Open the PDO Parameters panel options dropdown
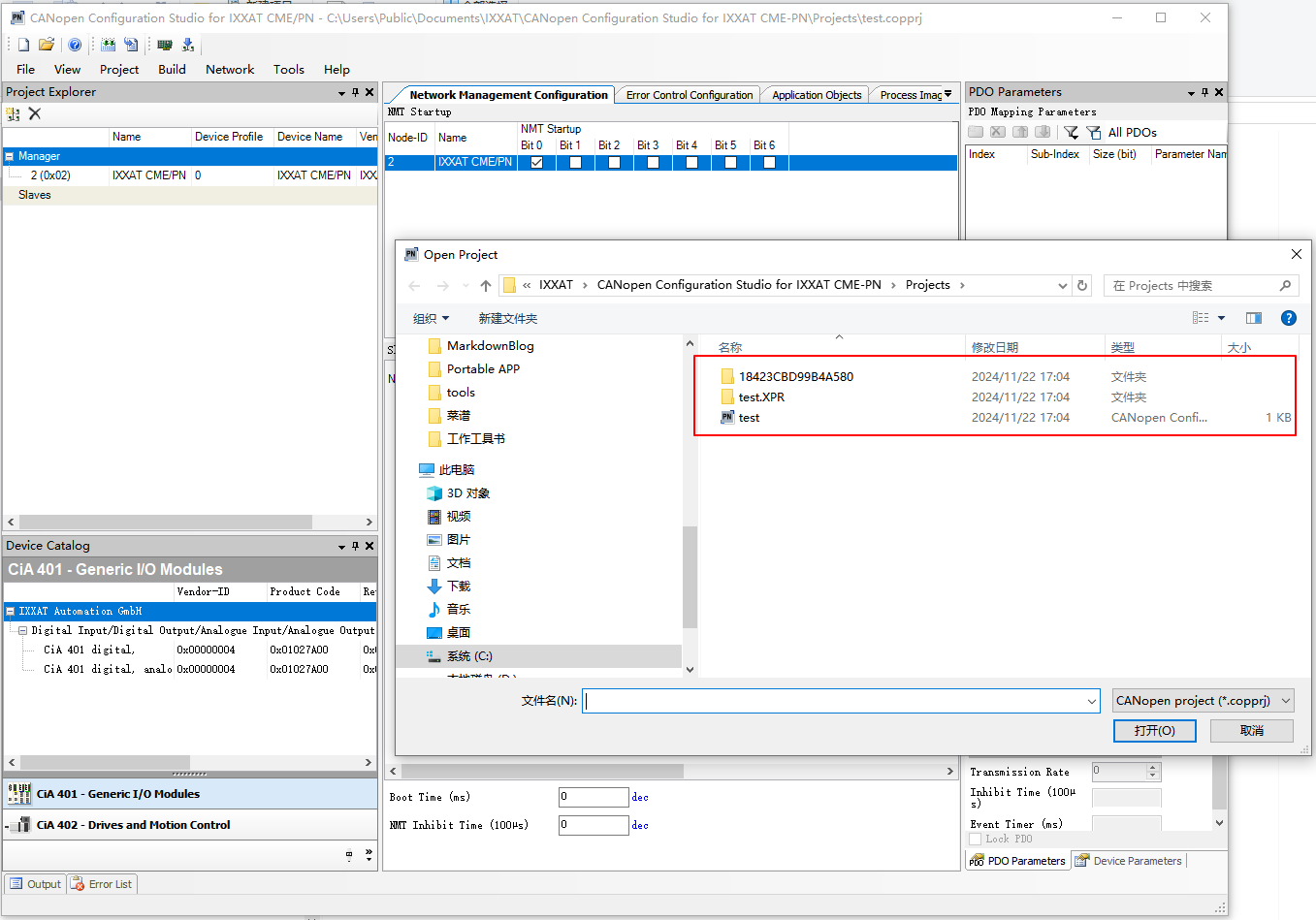Image resolution: width=1316 pixels, height=920 pixels. [1191, 93]
